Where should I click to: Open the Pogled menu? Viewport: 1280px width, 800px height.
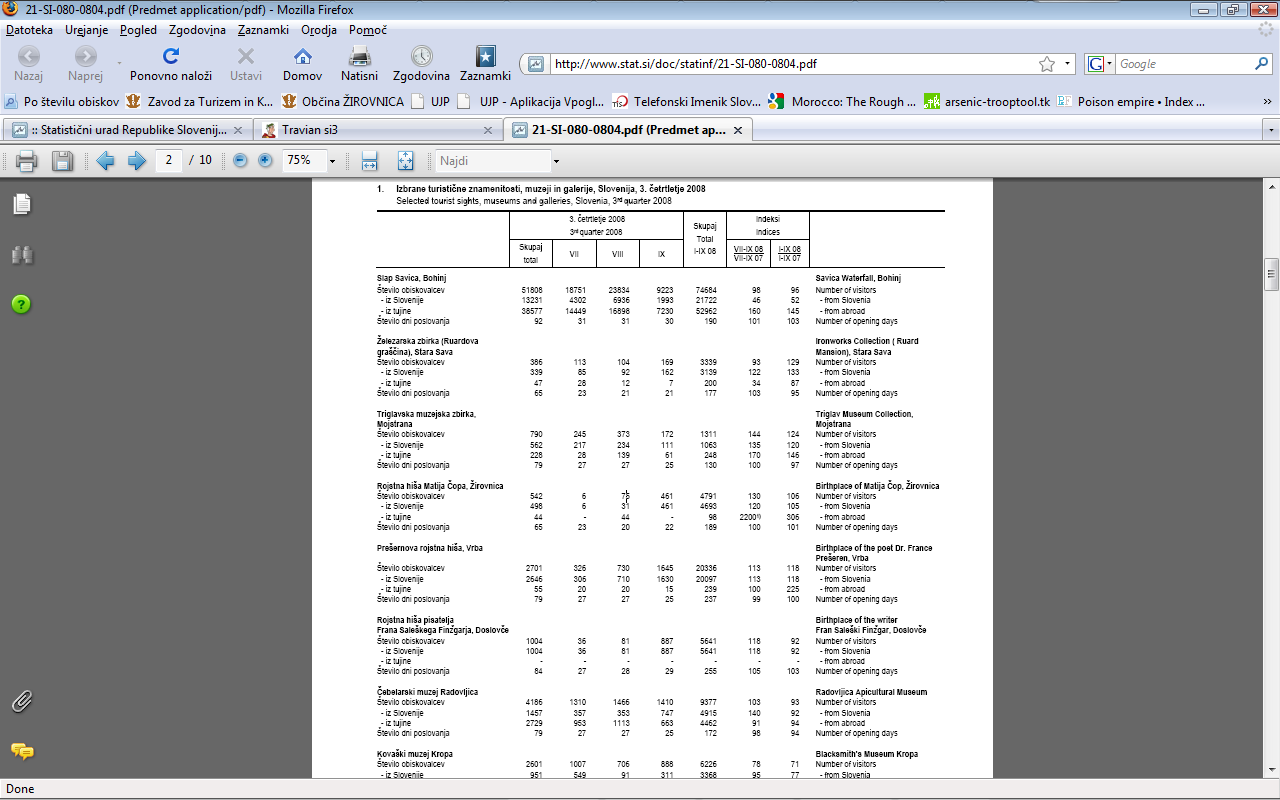click(138, 30)
